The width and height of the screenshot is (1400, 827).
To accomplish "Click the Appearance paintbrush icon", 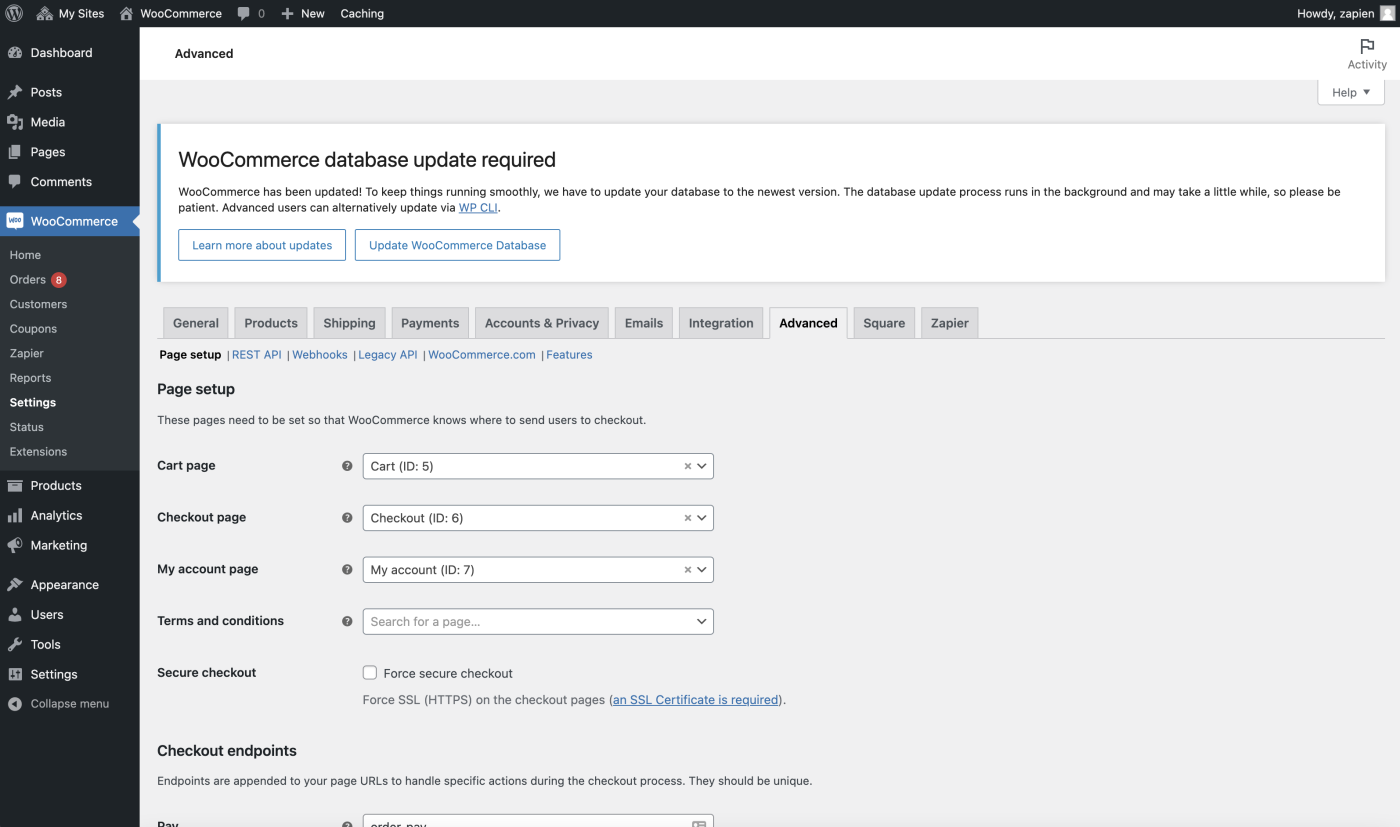I will click(x=15, y=585).
